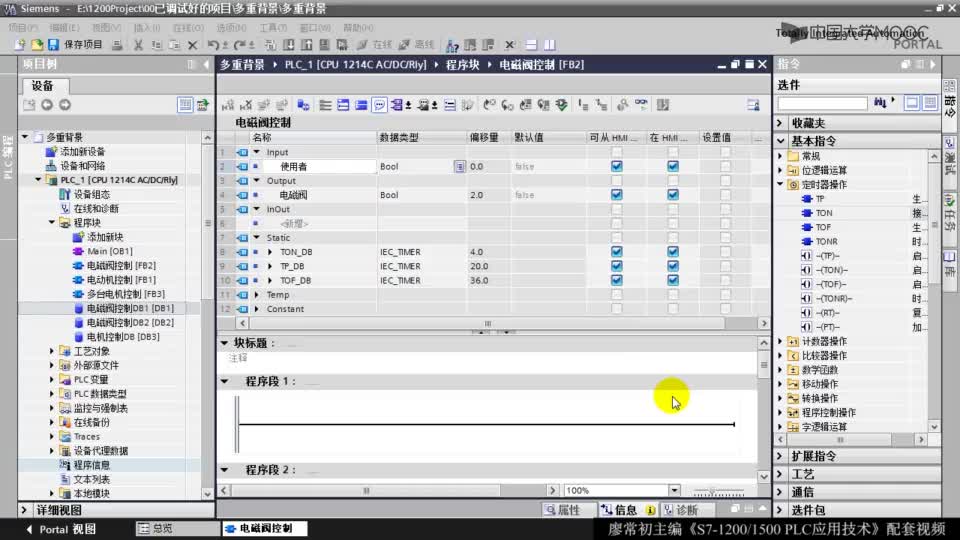The image size is (960, 540).
Task: Click the instruction search options icon
Action: click(880, 103)
